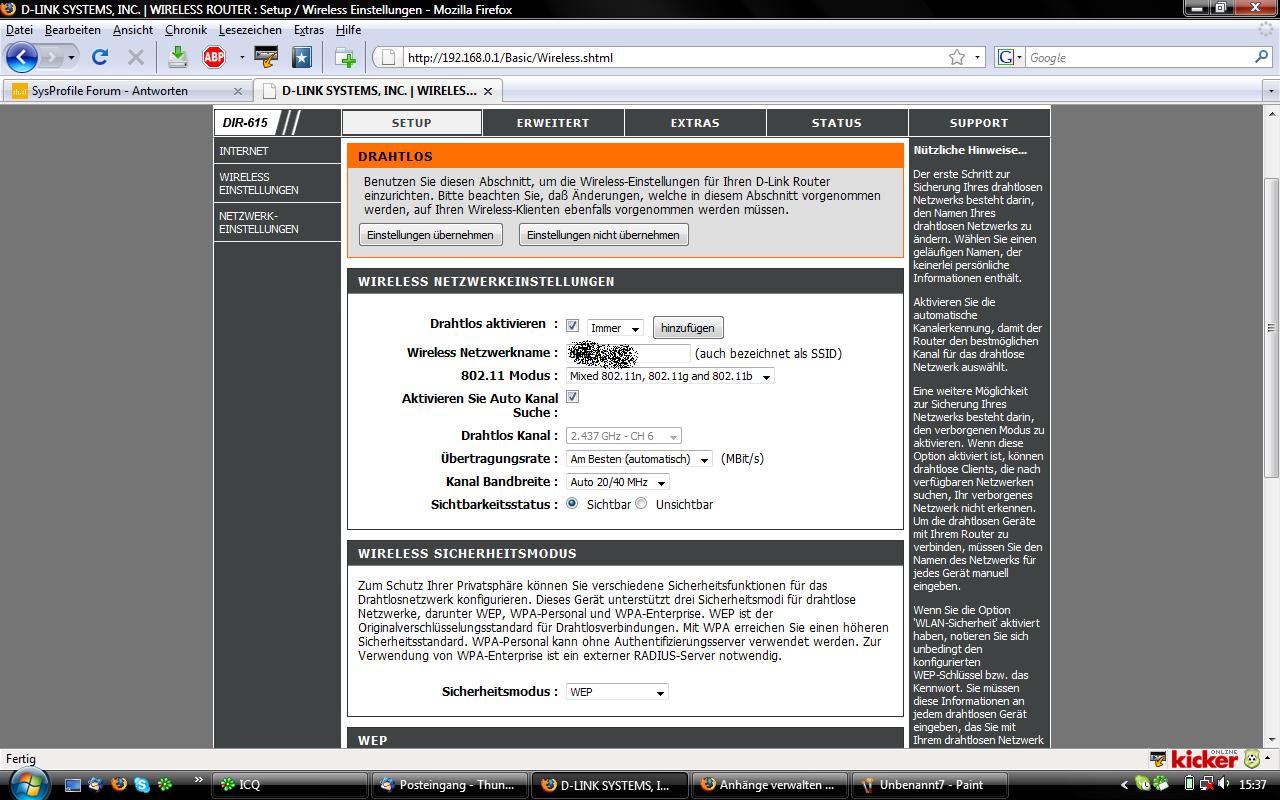The width and height of the screenshot is (1280, 800).
Task: Launch Thunderbird from the quick launch bar
Action: (x=96, y=785)
